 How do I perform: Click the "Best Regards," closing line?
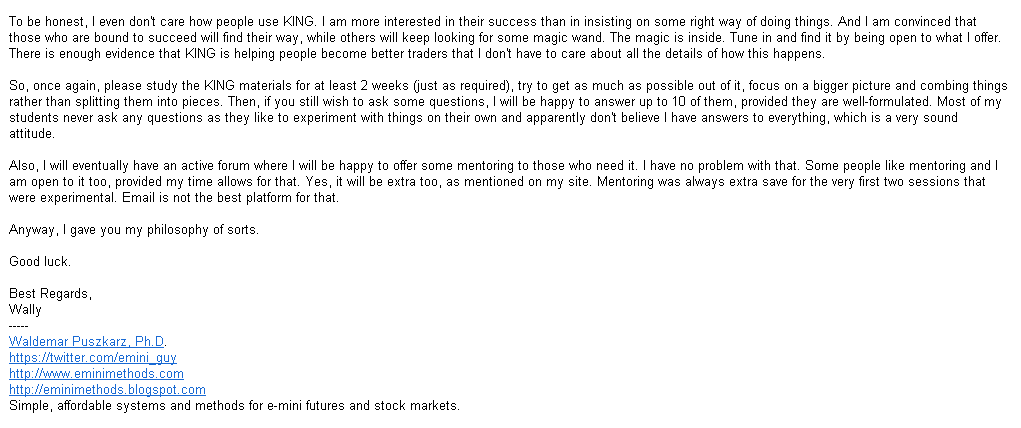pos(50,294)
